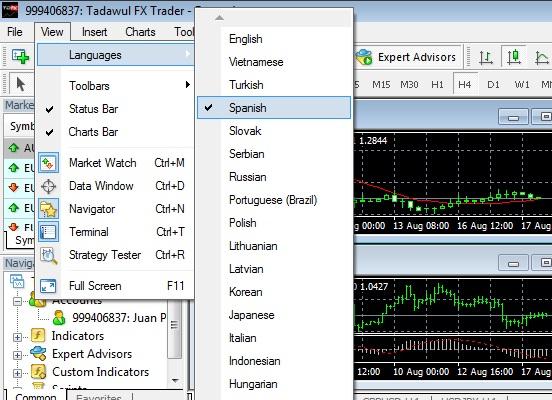
Task: Click the Navigator folder-star icon
Action: (x=48, y=209)
